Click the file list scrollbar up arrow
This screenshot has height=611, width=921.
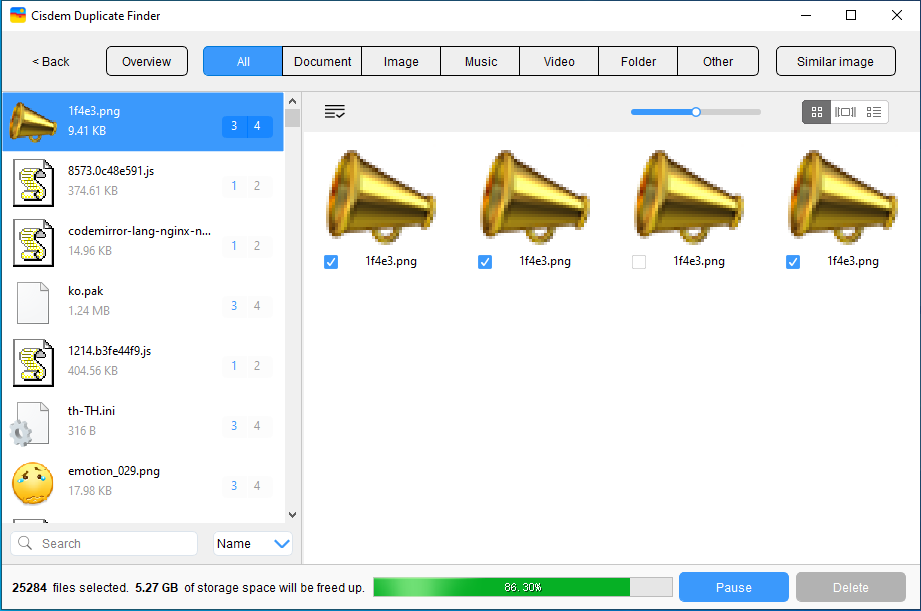click(293, 101)
